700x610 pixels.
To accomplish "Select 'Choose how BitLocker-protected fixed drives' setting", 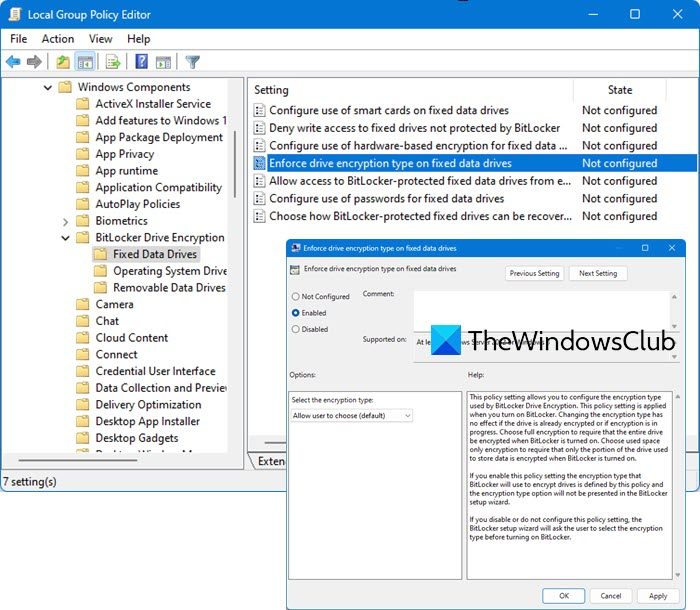I will pyautogui.click(x=420, y=217).
